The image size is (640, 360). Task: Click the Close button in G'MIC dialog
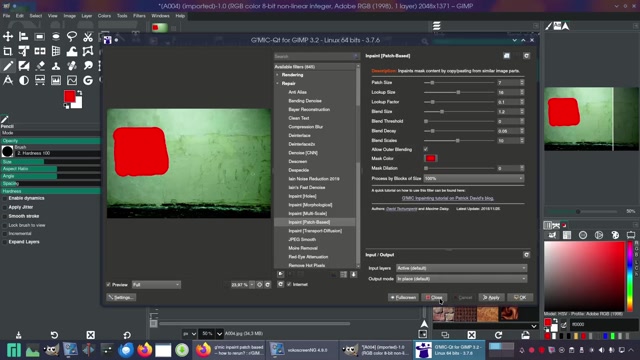pyautogui.click(x=434, y=298)
